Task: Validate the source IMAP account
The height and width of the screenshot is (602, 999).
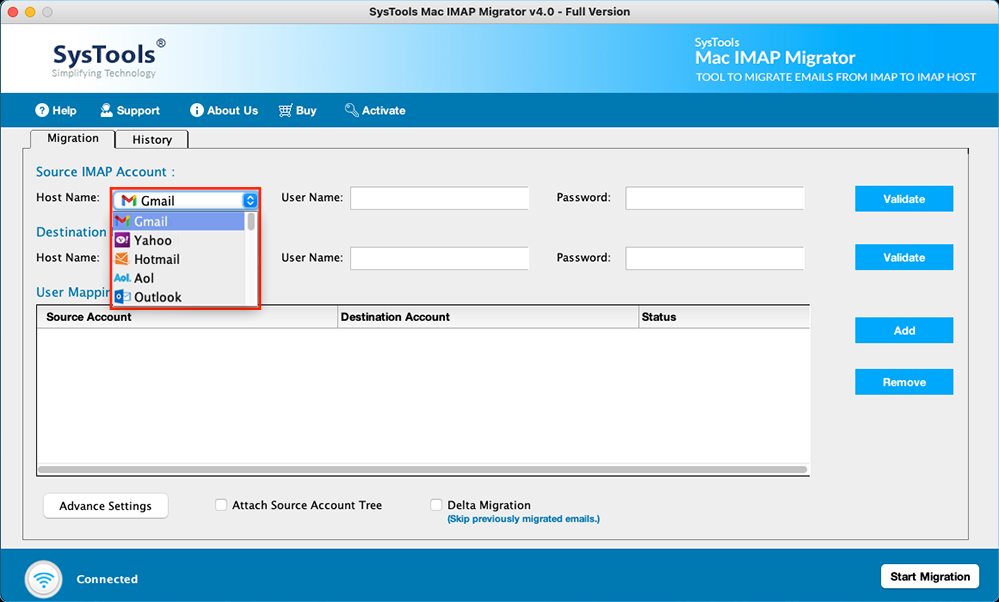Action: [x=904, y=199]
